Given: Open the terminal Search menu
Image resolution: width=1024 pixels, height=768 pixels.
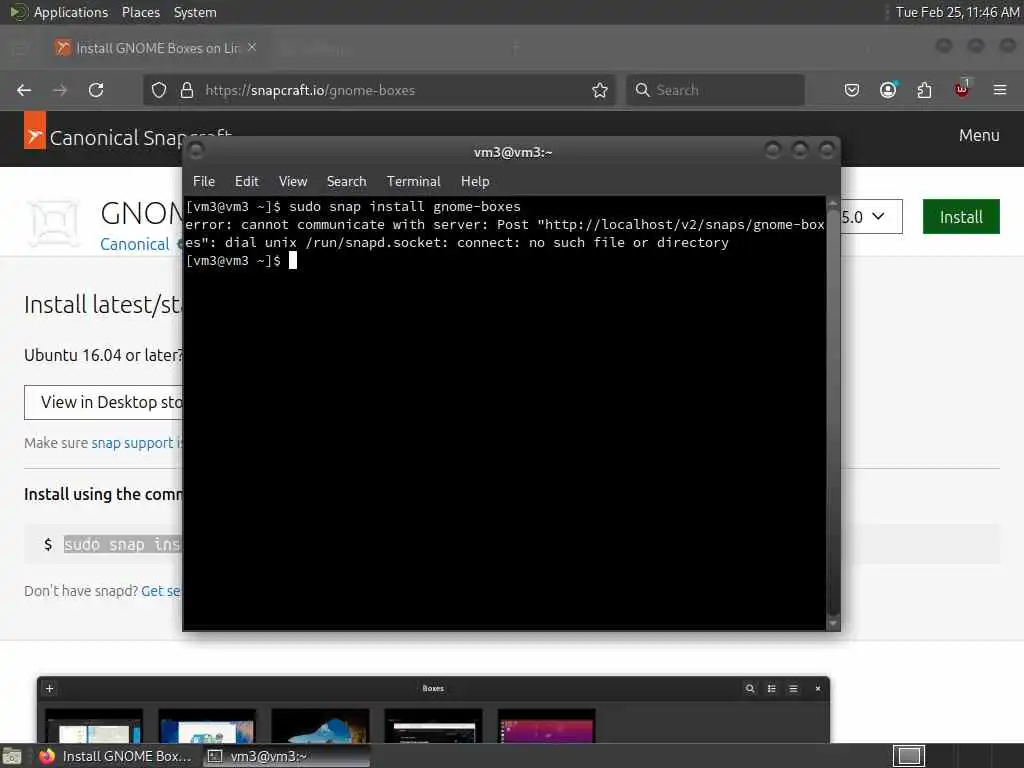Looking at the screenshot, I should [346, 182].
